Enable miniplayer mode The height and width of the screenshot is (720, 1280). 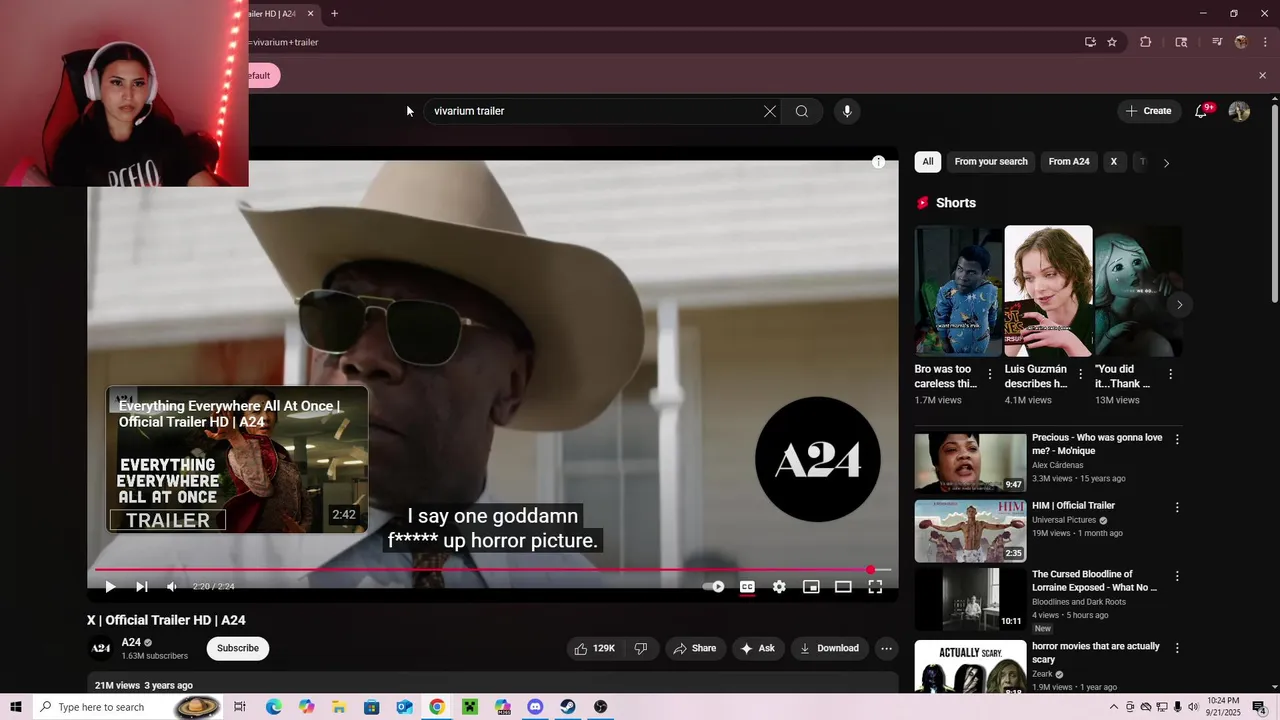pyautogui.click(x=811, y=587)
